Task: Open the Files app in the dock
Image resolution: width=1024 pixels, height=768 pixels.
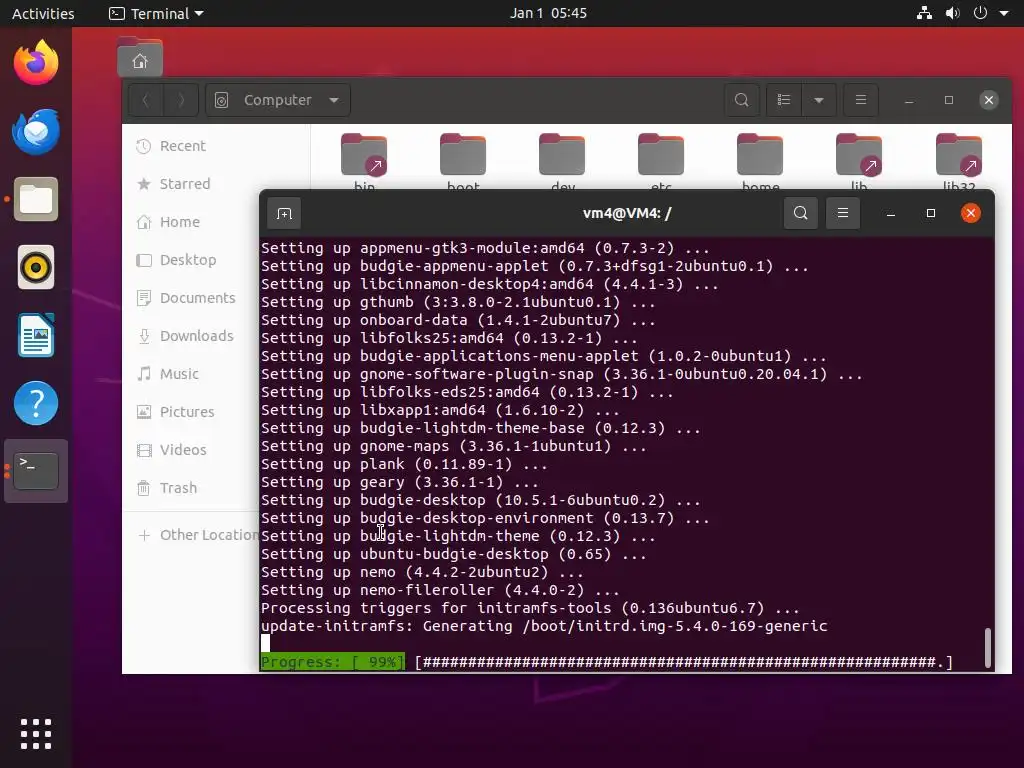Action: pyautogui.click(x=36, y=199)
